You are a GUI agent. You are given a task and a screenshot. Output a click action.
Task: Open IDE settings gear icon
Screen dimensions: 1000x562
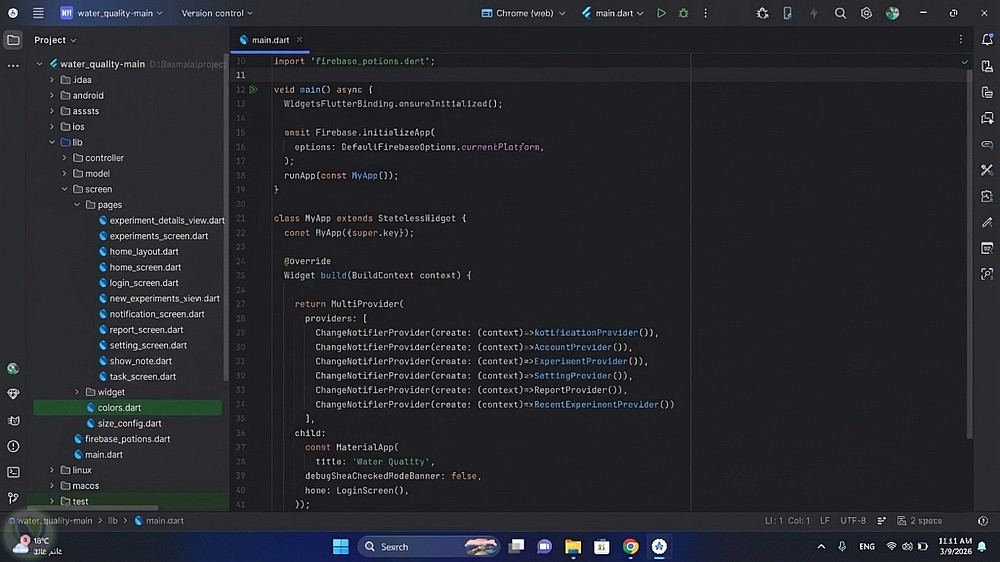866,13
